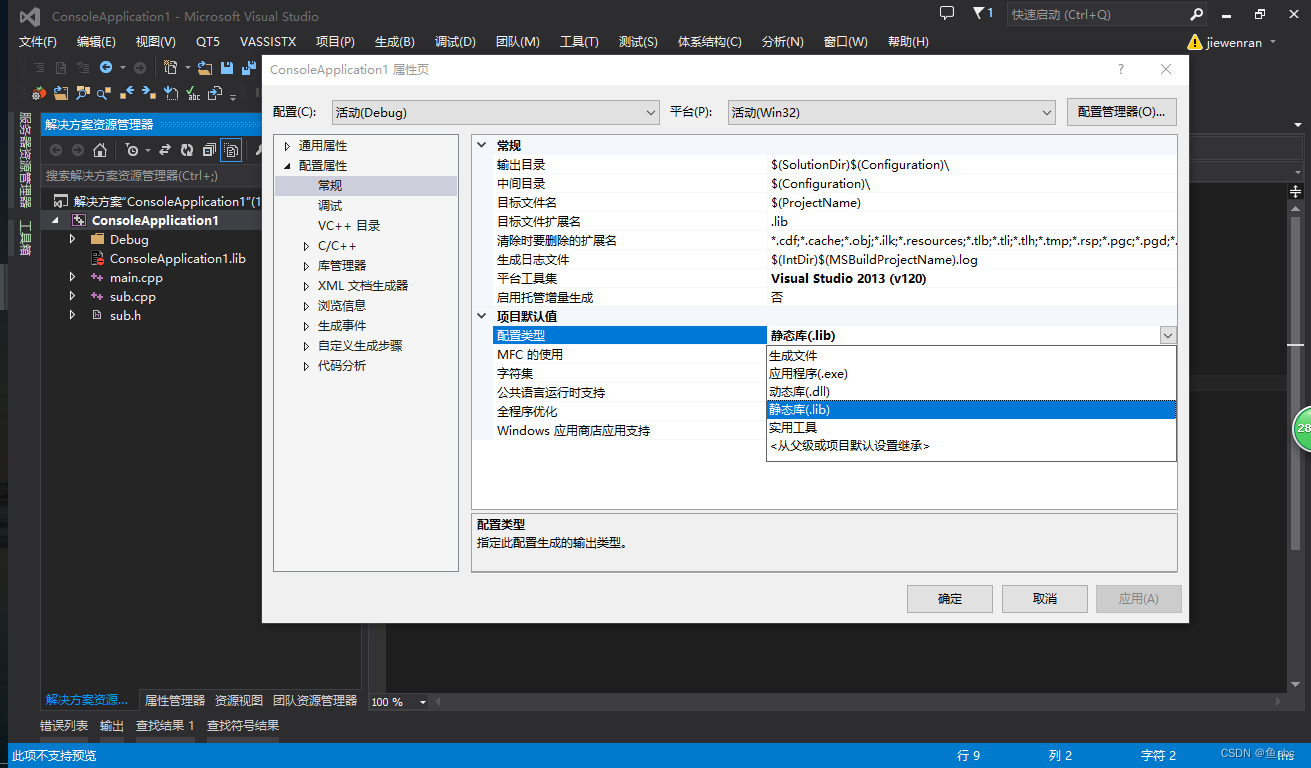Click the Visual Assist tomato options icon
Screen dimensions: 1311x768
click(38, 94)
